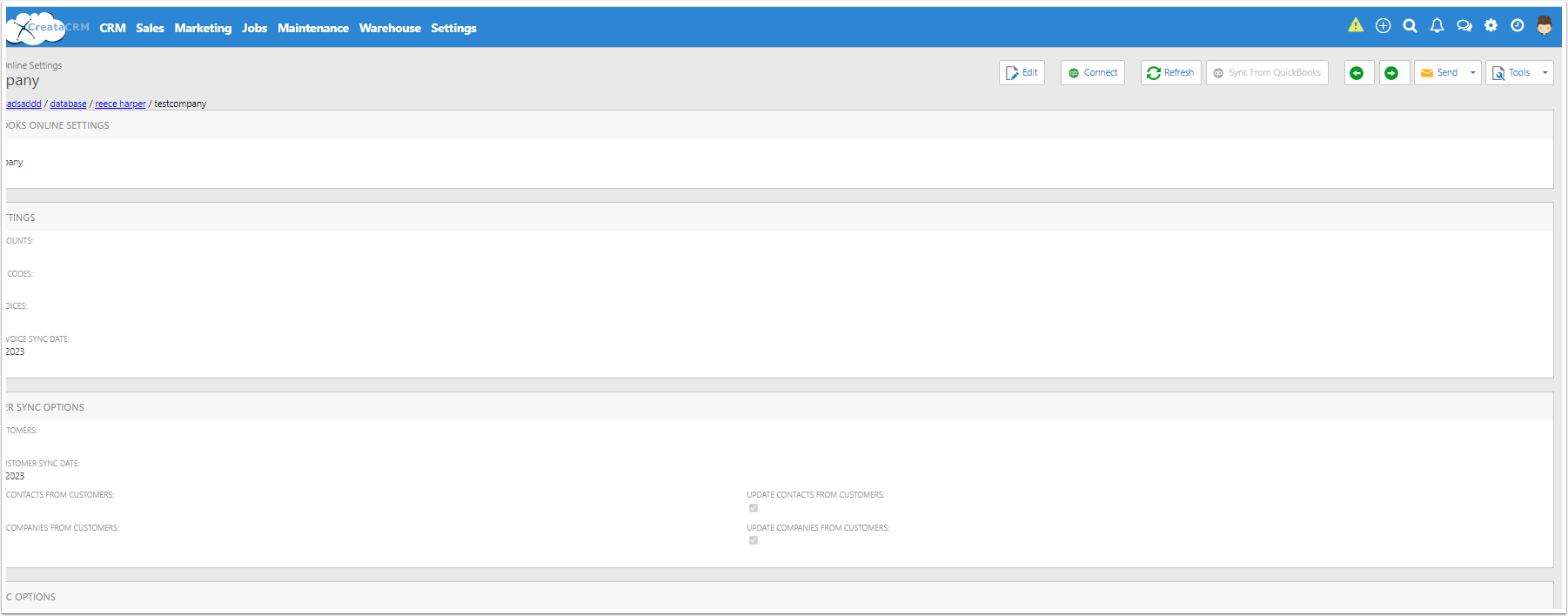Open the chat bubbles icon
The image size is (1568, 616).
1464,26
